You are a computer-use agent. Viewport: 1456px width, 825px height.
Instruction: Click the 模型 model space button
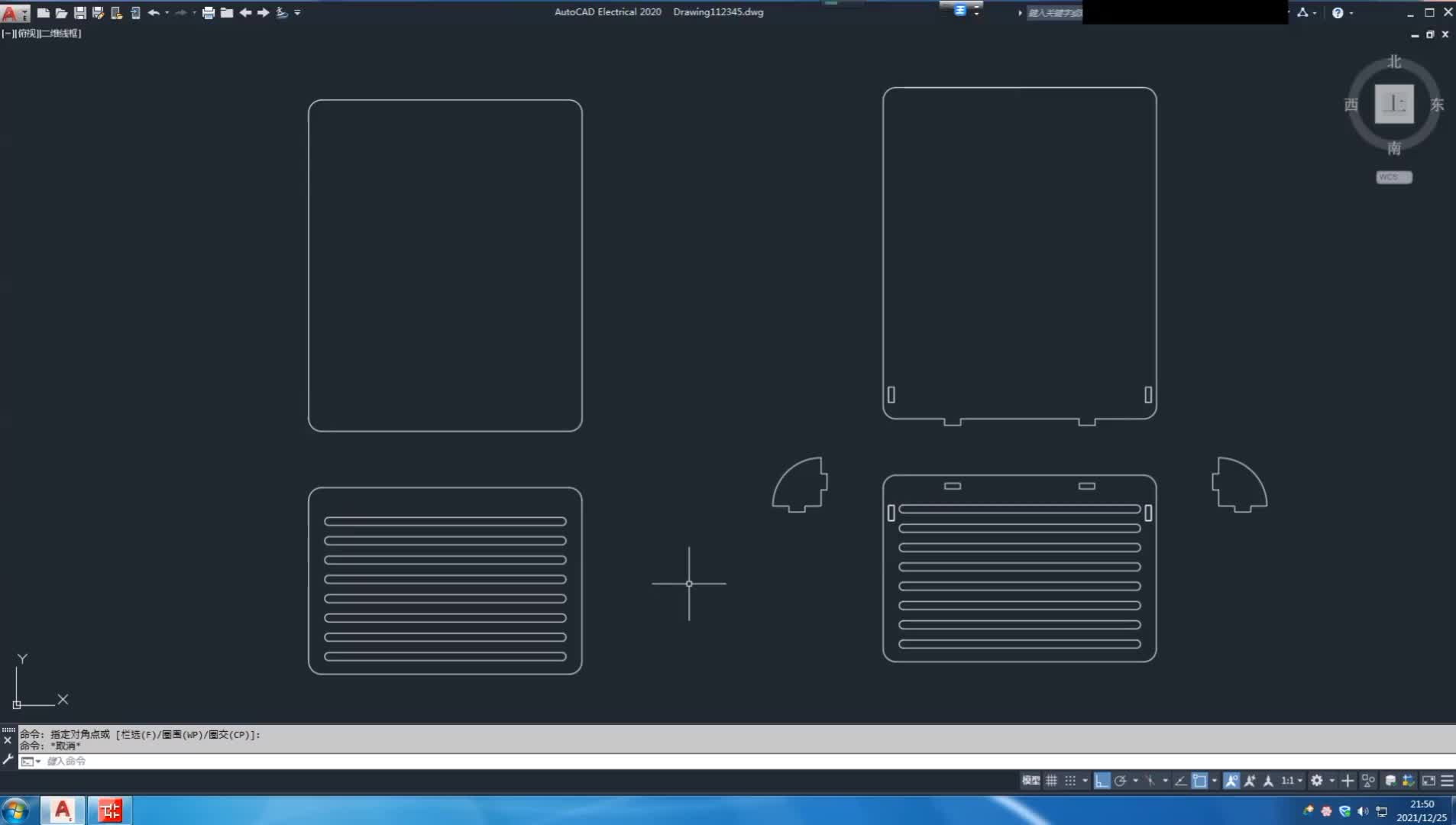pyautogui.click(x=1031, y=781)
